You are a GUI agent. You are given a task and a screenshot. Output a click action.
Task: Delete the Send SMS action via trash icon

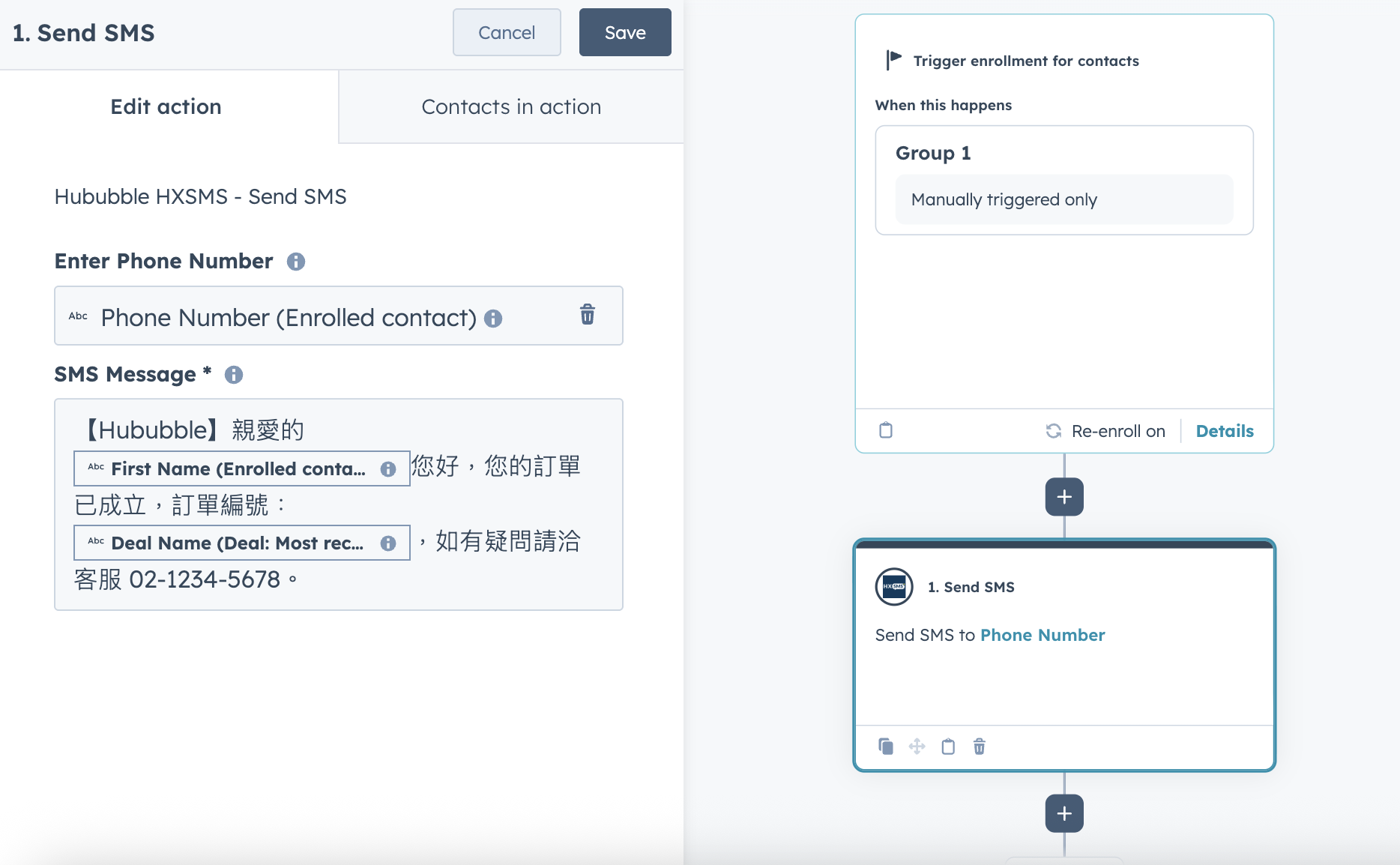coord(979,747)
